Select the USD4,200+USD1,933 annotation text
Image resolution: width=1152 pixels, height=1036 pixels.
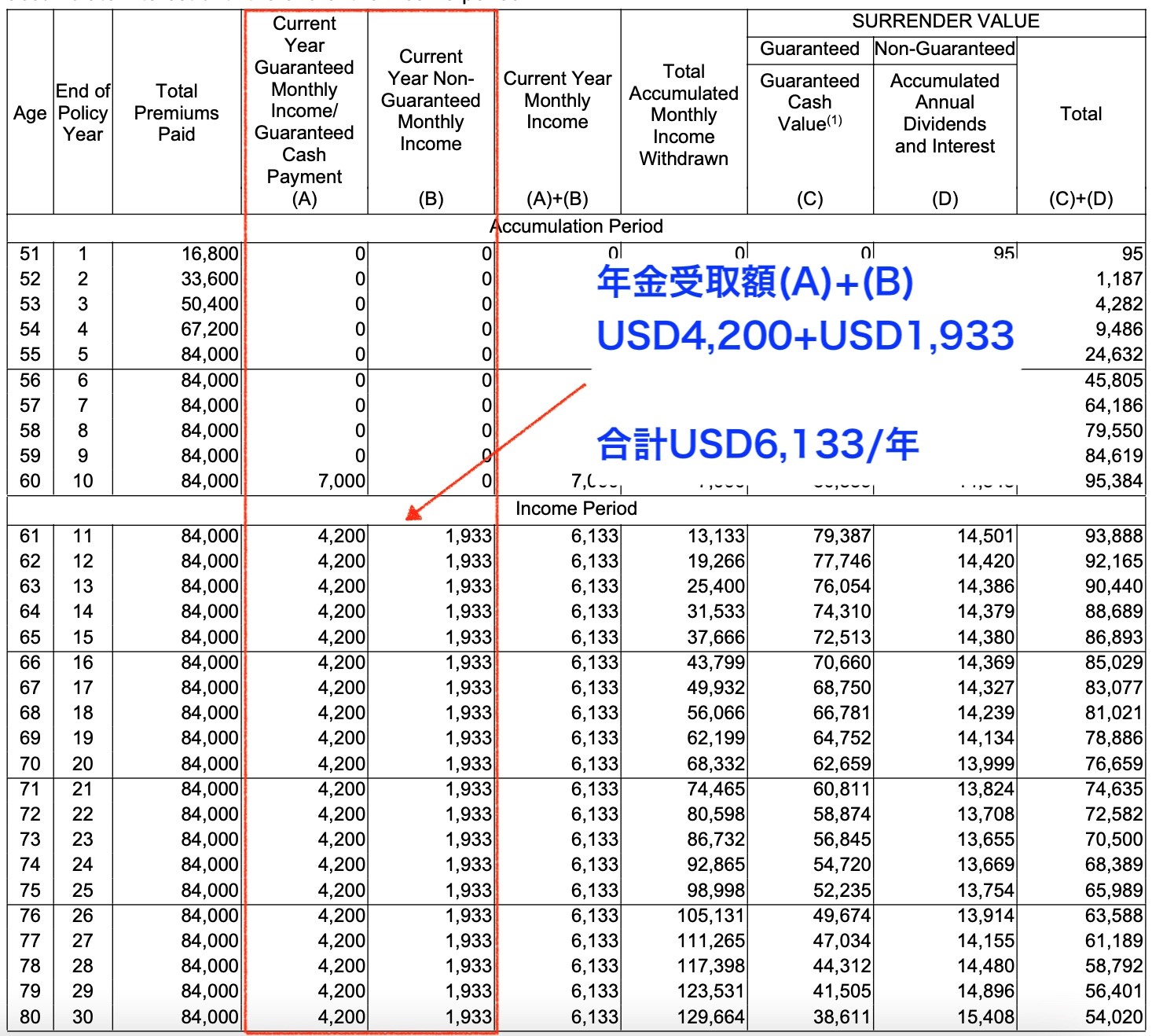[x=805, y=336]
